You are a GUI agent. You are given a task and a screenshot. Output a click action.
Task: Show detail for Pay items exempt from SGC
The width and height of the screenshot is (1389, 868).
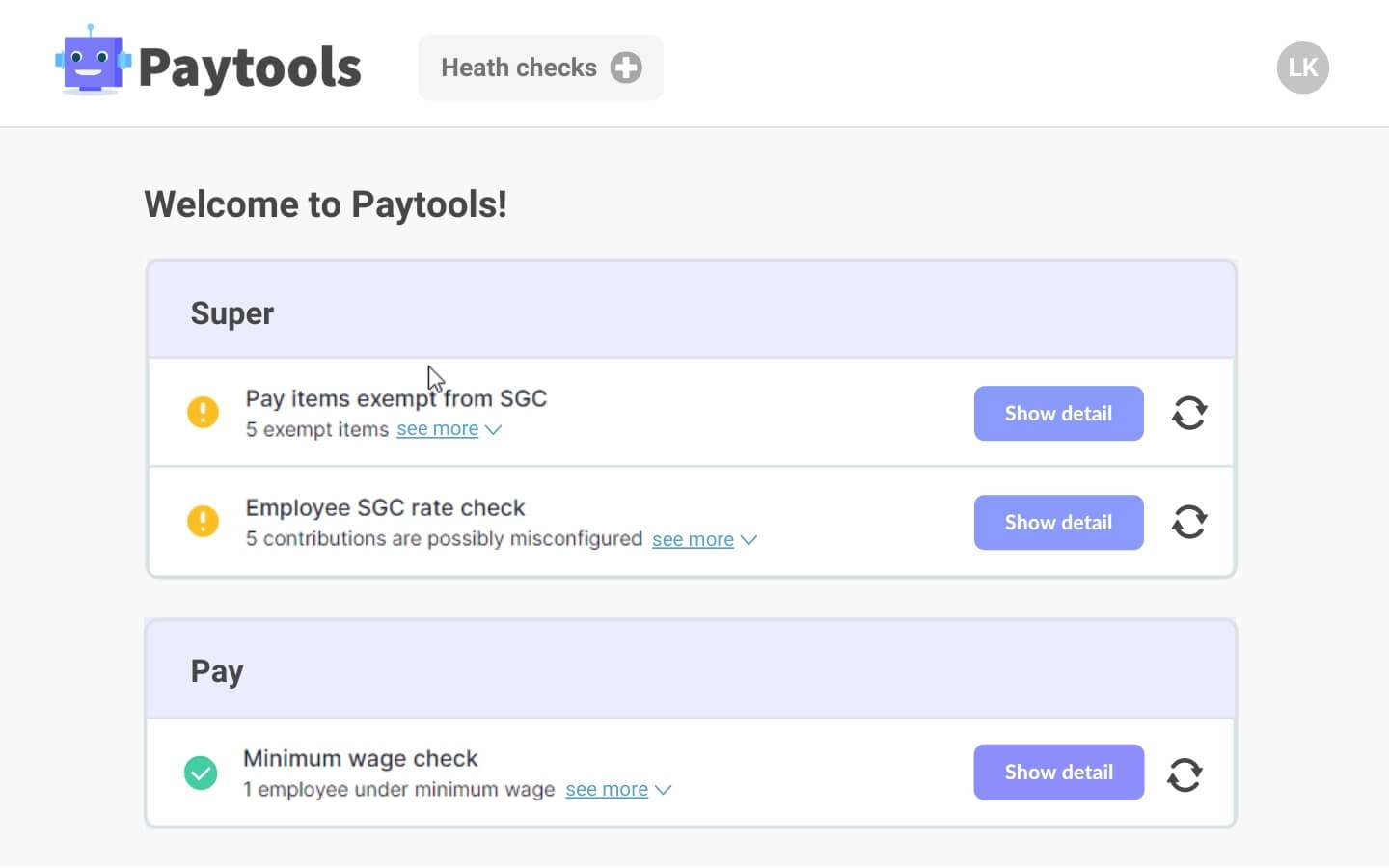[1058, 413]
